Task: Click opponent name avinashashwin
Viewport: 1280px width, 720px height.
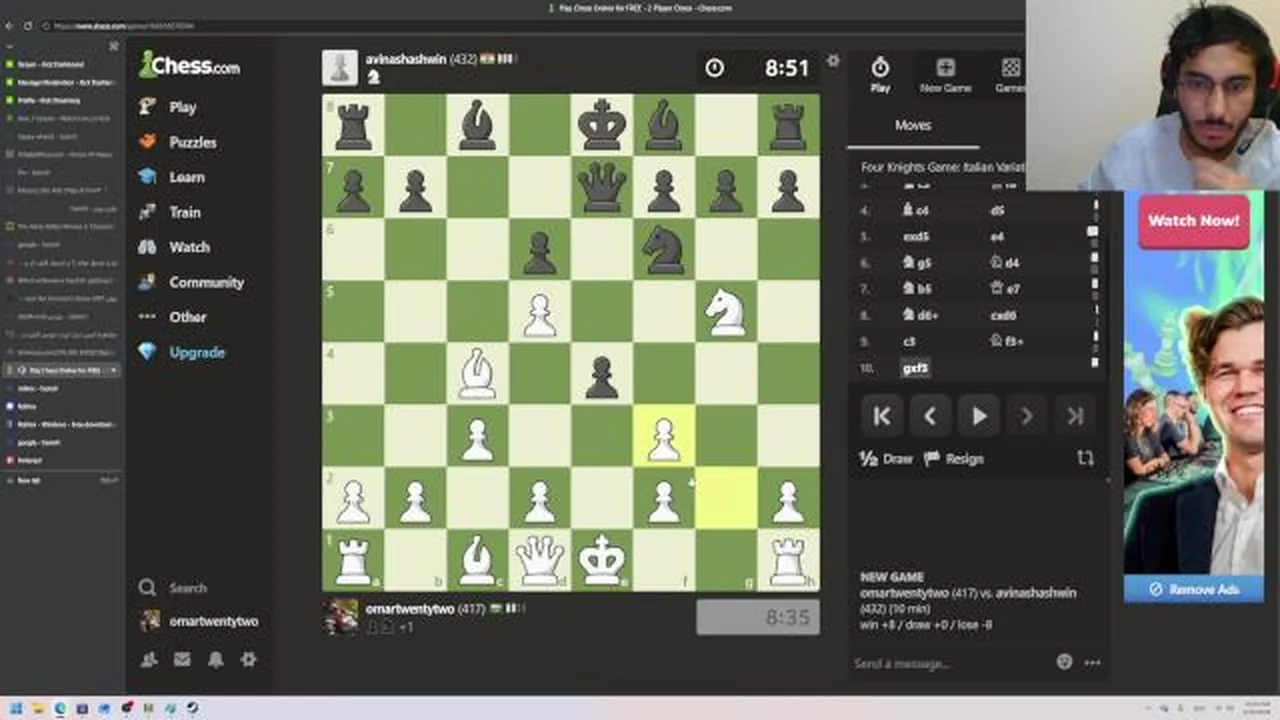Action: pyautogui.click(x=405, y=59)
